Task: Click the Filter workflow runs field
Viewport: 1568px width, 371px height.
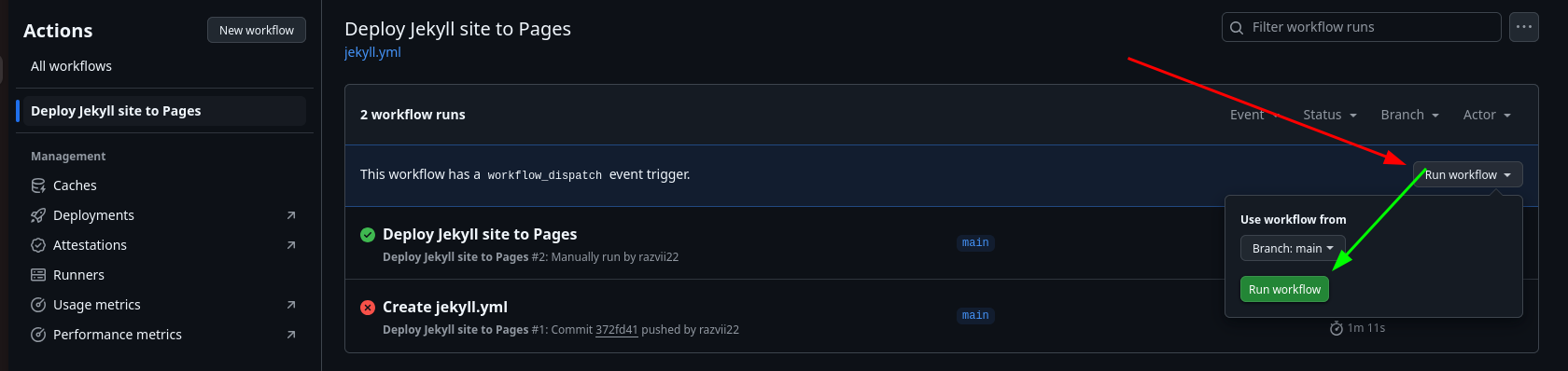Action: coord(1362,27)
